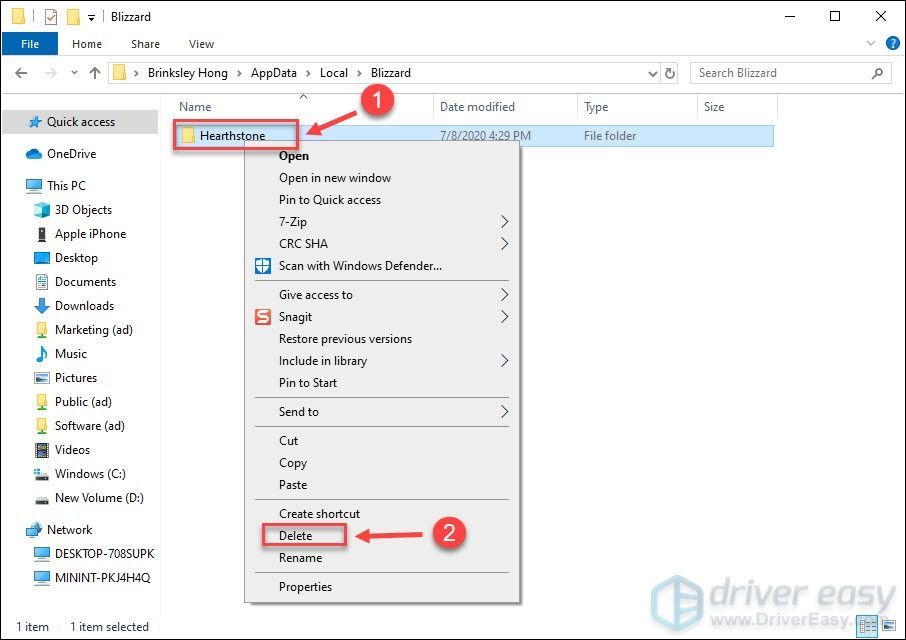Expand the Send to submenu

click(382, 412)
